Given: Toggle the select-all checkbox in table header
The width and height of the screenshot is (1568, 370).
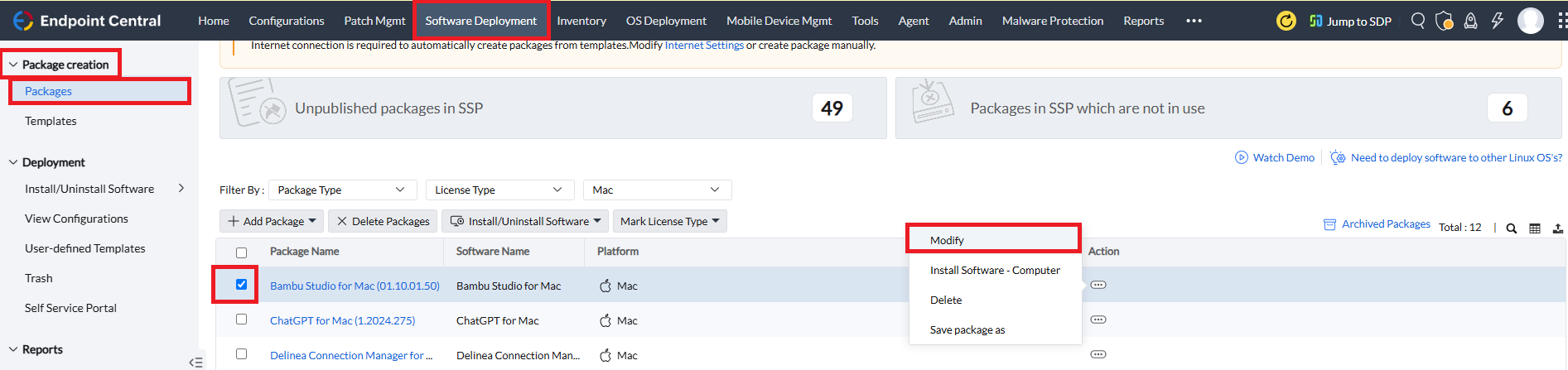Looking at the screenshot, I should (241, 252).
